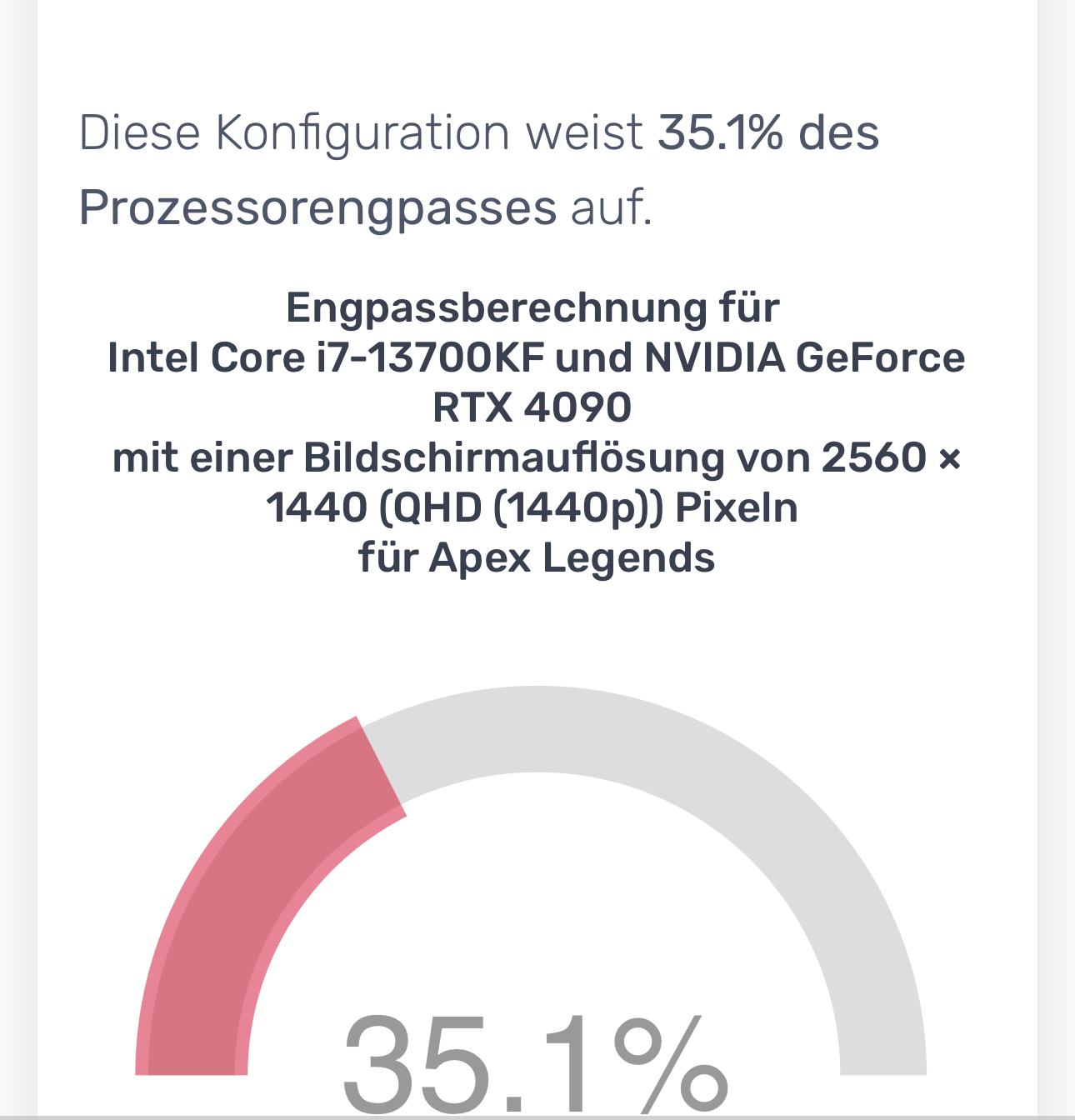Image resolution: width=1075 pixels, height=1120 pixels.
Task: Click the word "Diese" starting the summary
Action: click(139, 132)
